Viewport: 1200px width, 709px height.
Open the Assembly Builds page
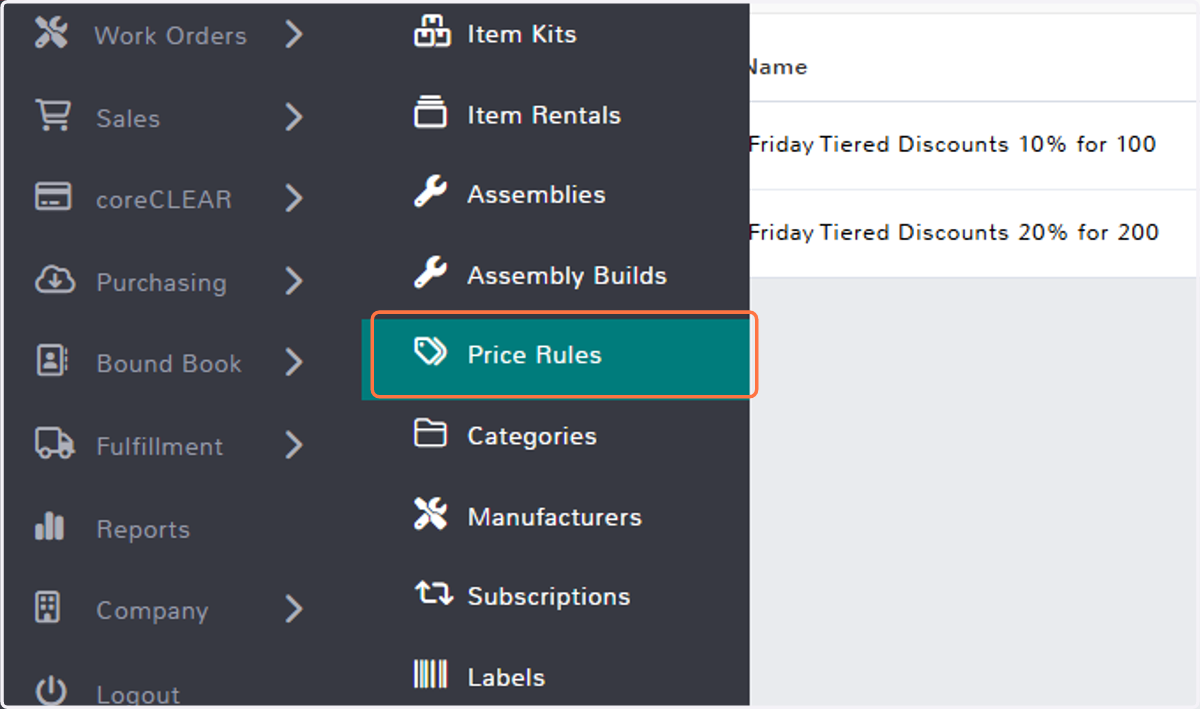pyautogui.click(x=567, y=276)
